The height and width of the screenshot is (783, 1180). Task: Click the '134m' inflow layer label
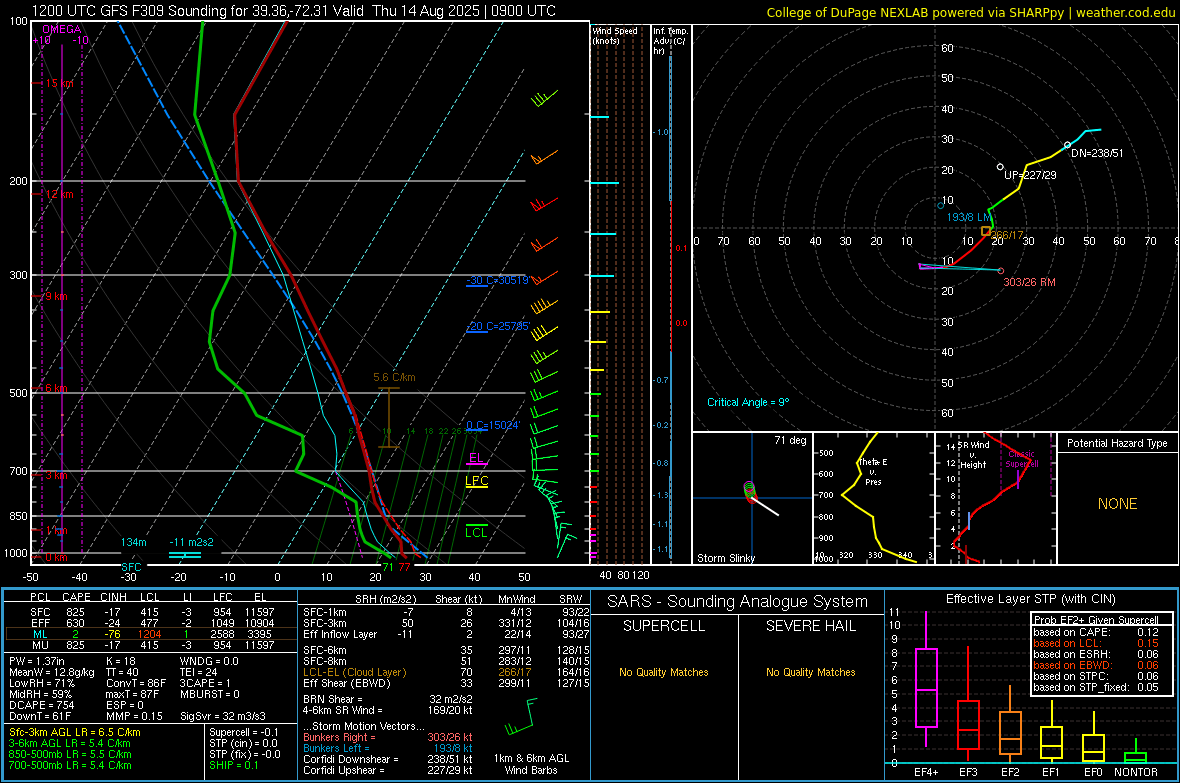pos(133,542)
